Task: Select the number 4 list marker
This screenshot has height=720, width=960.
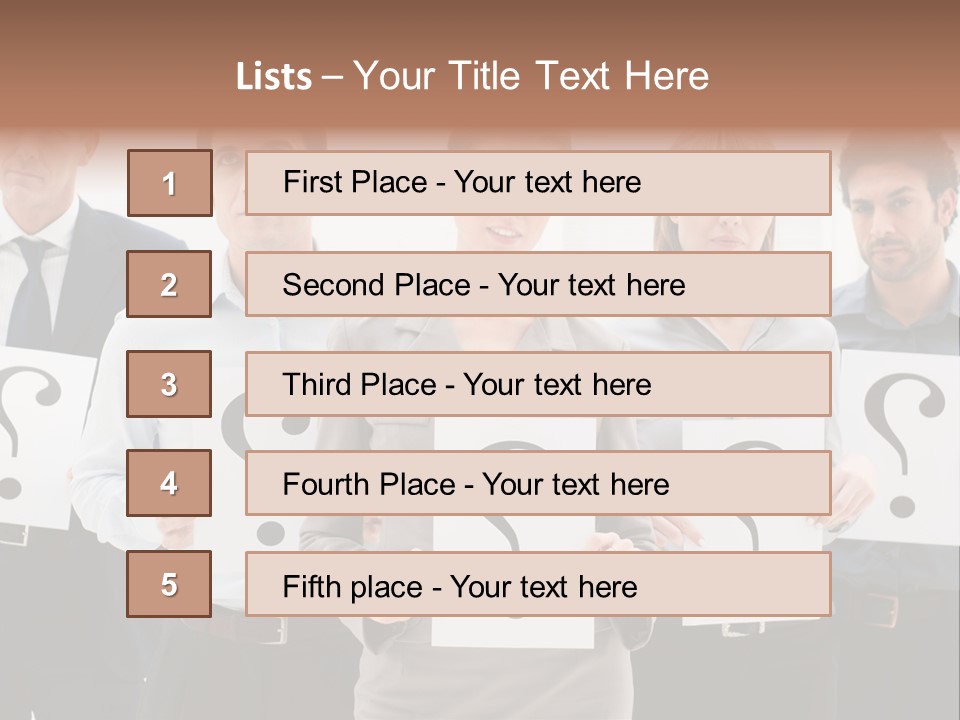Action: [169, 484]
